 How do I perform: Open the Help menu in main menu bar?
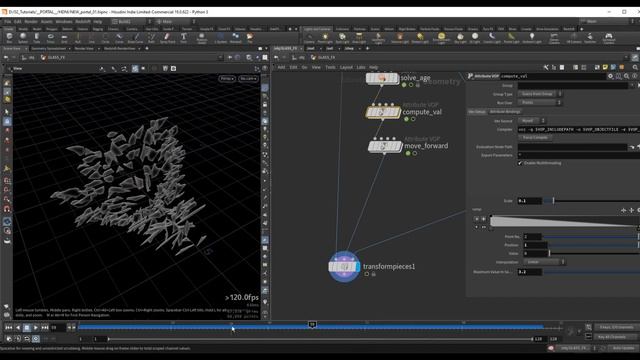click(98, 22)
